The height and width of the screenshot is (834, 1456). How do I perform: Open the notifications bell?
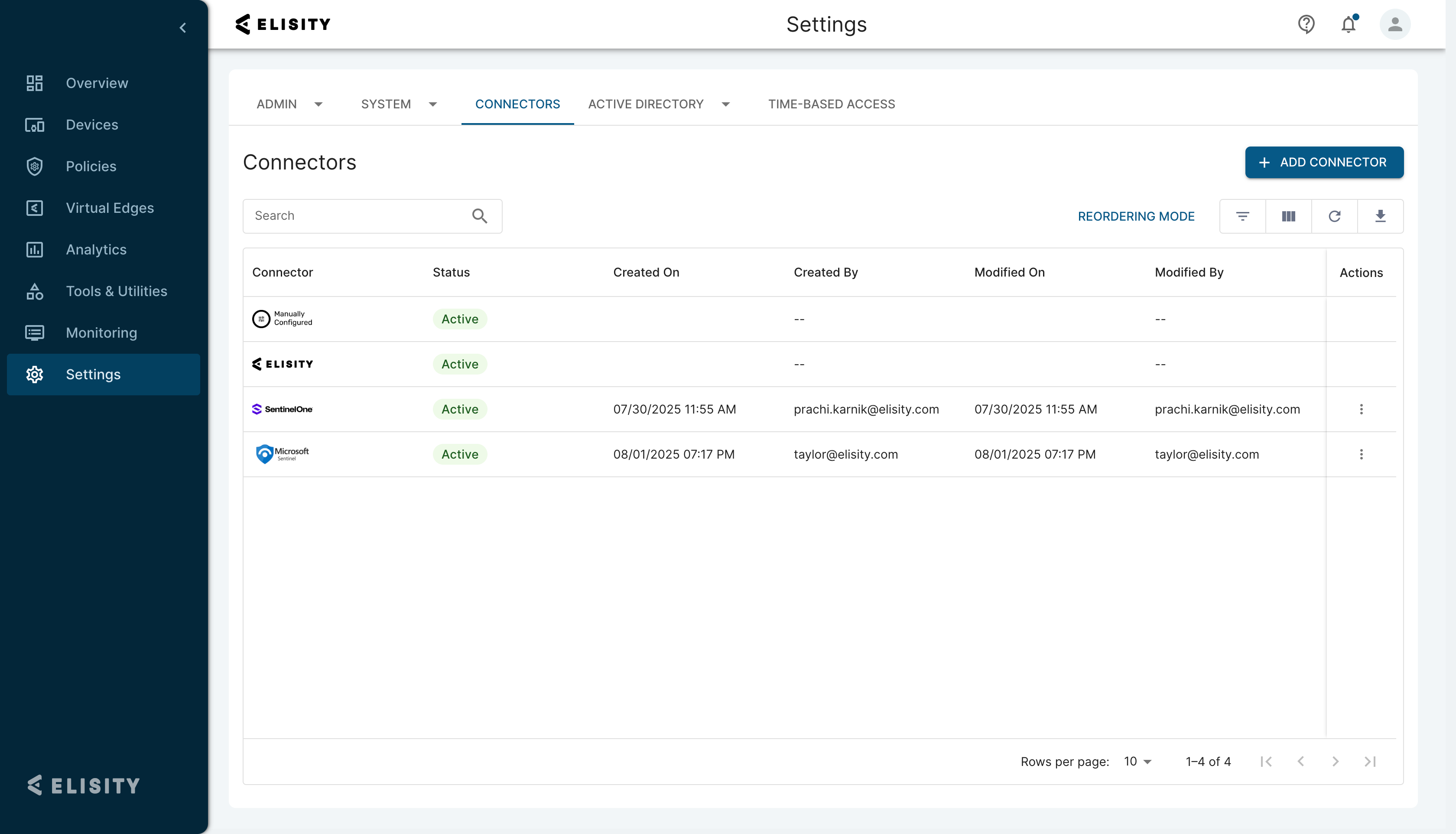[1349, 24]
